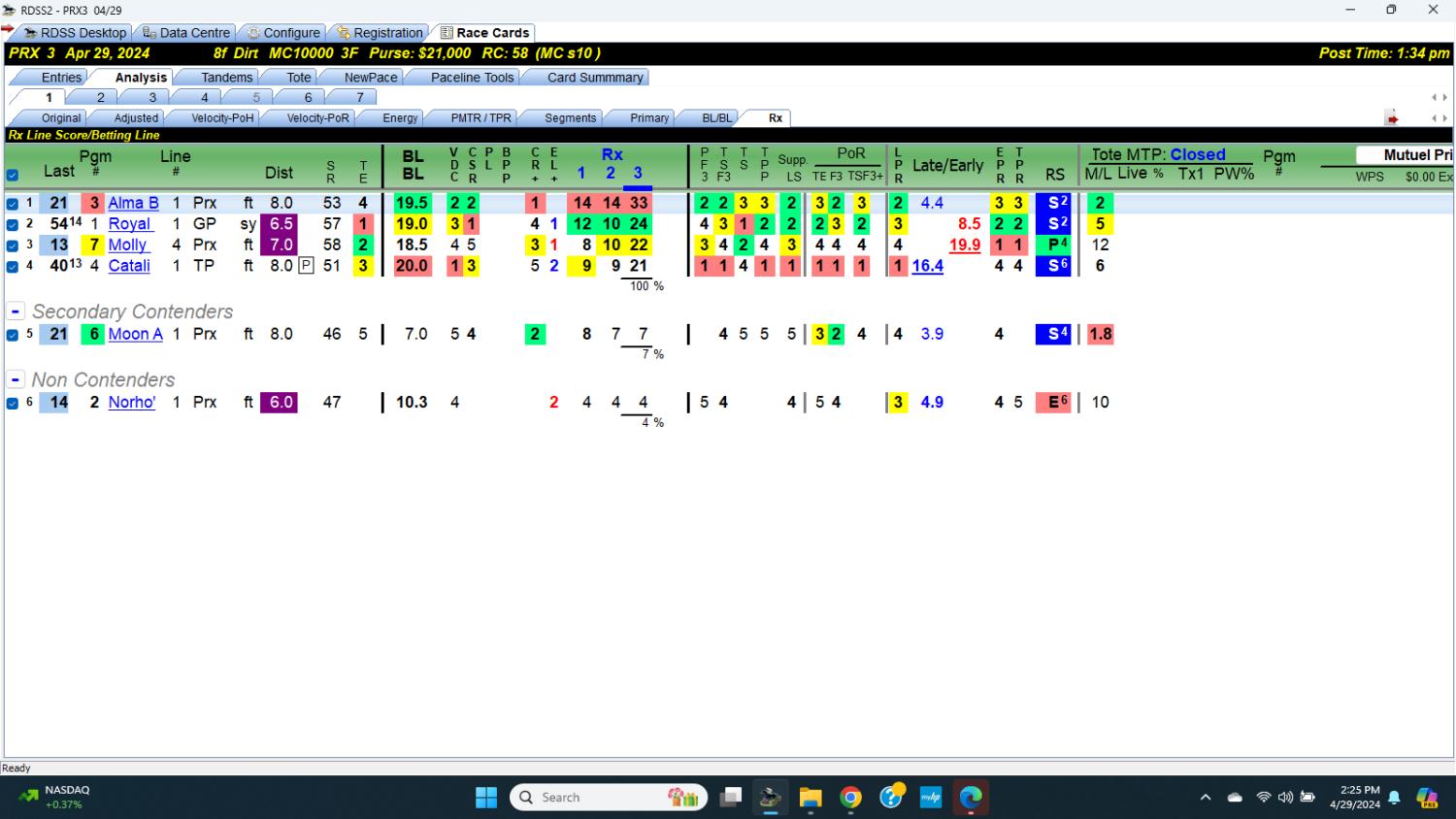1456x819 pixels.
Task: Click the Moon A horse link
Action: point(135,334)
